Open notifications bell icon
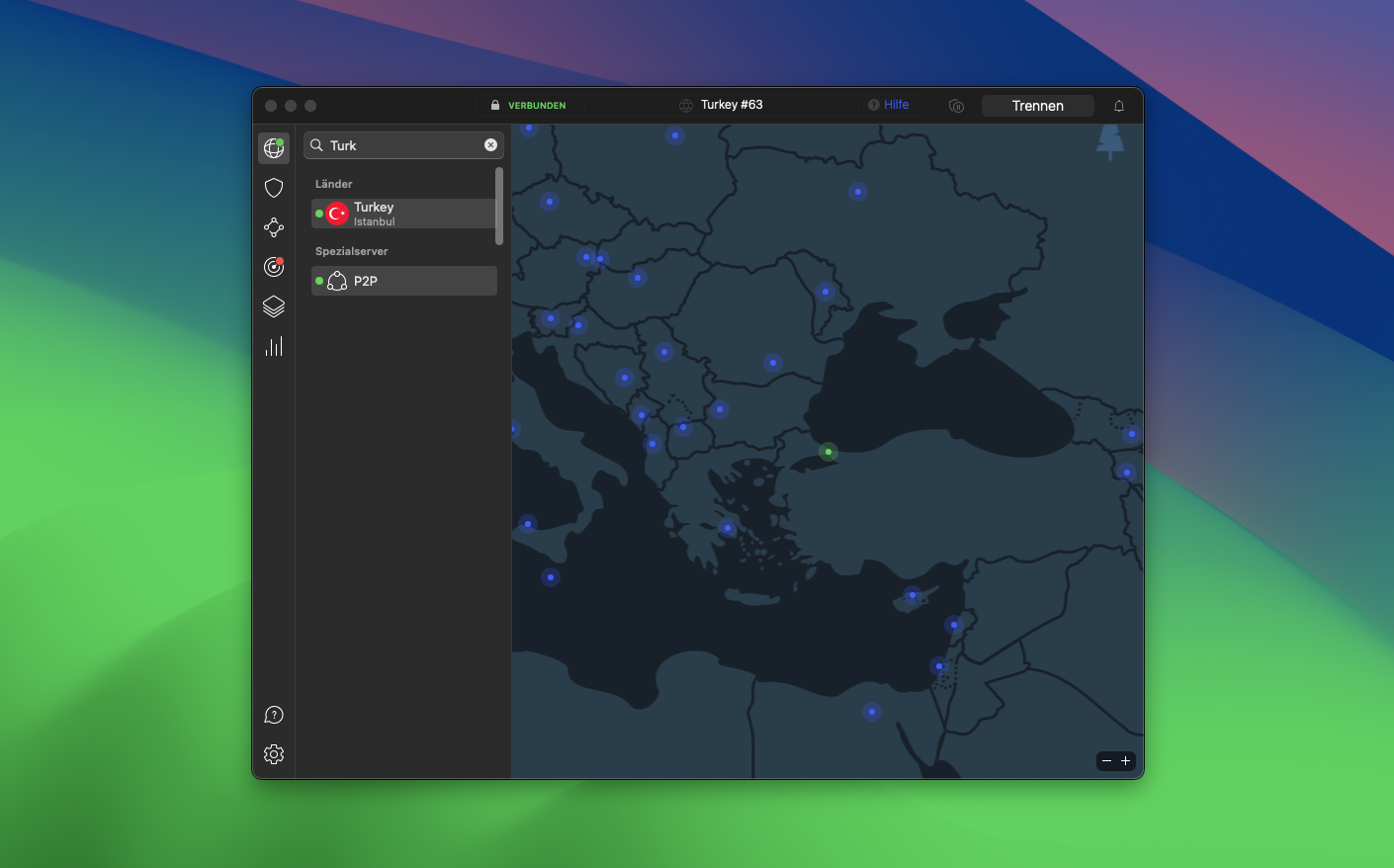Screen dimensions: 1394x868 (1119, 106)
